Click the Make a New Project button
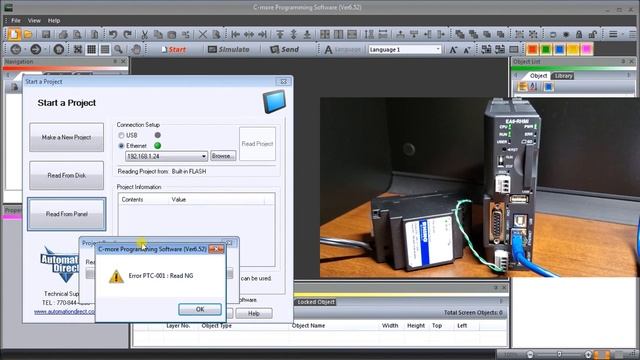This screenshot has width=640, height=360. coord(67,138)
